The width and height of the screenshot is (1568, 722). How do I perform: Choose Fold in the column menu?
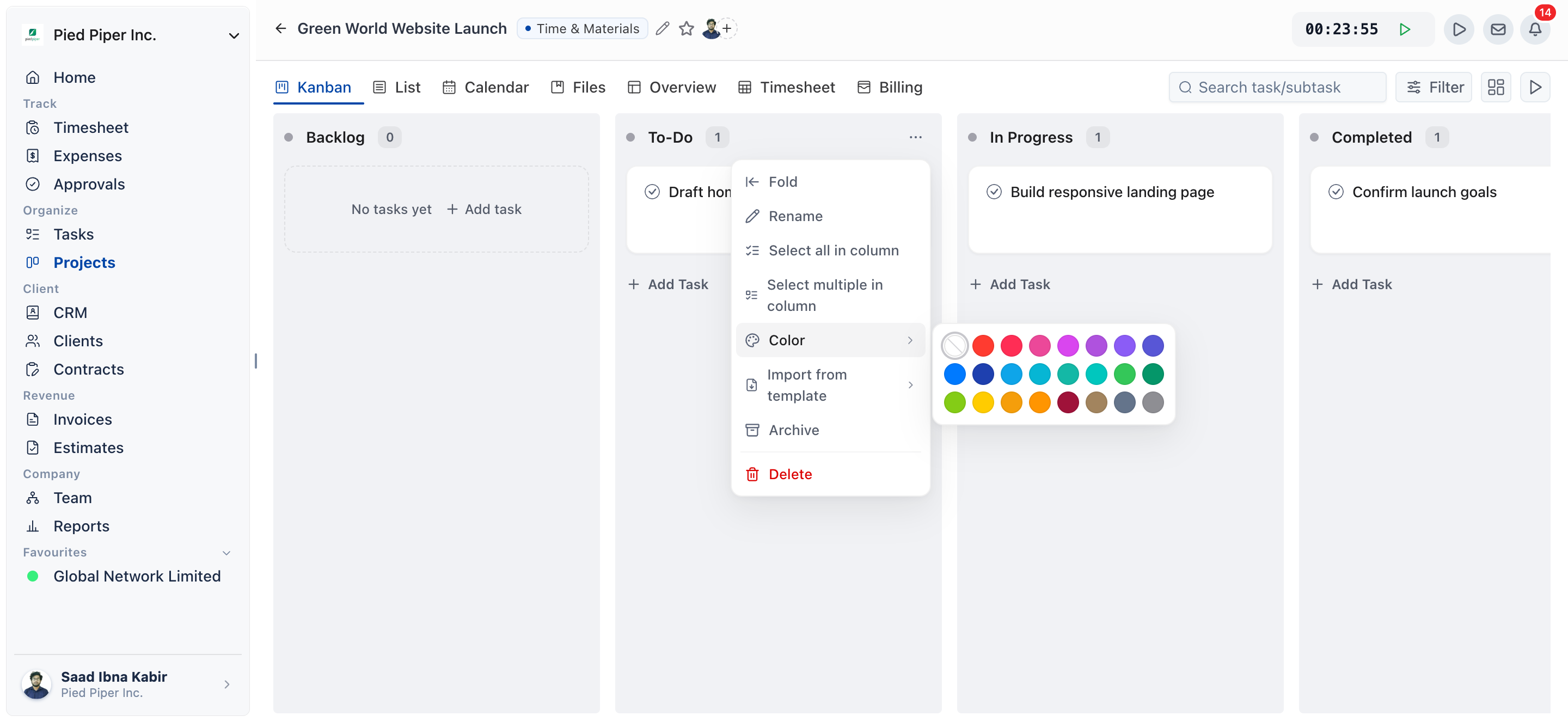(x=830, y=181)
